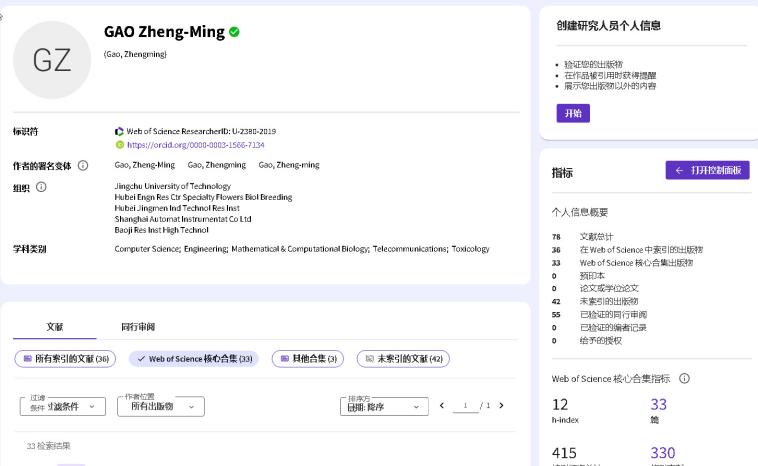Switch to the 同行审阅 tab
The height and width of the screenshot is (466, 758).
coord(138,327)
